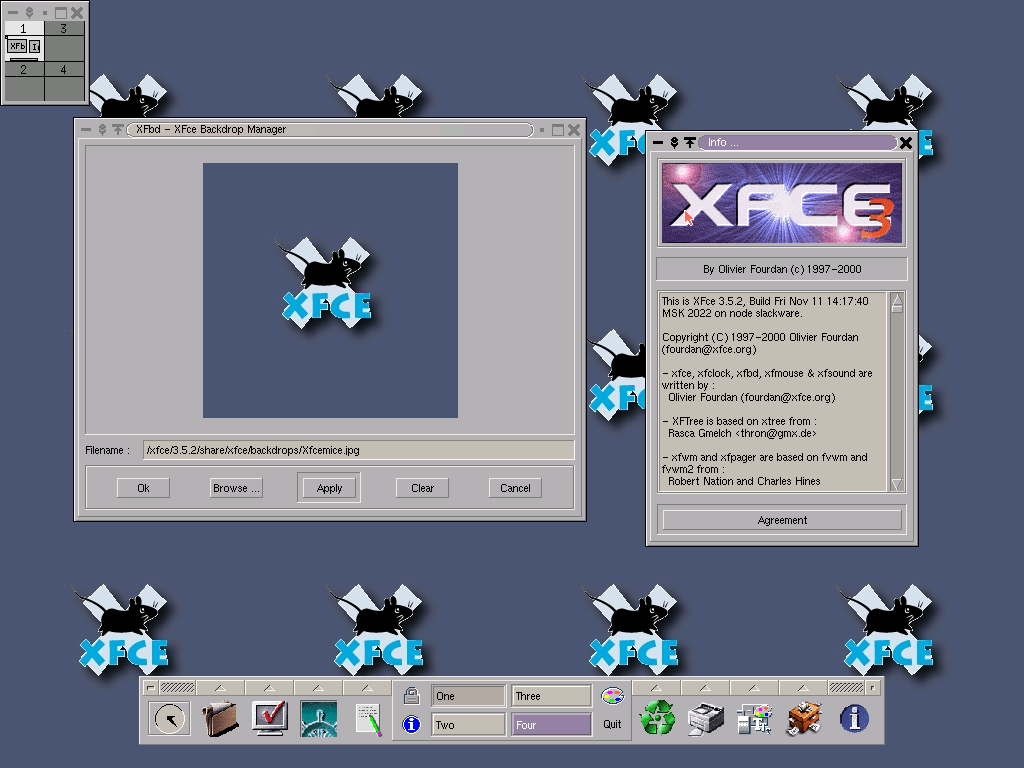Click the small blue info icon beside Two

(411, 724)
